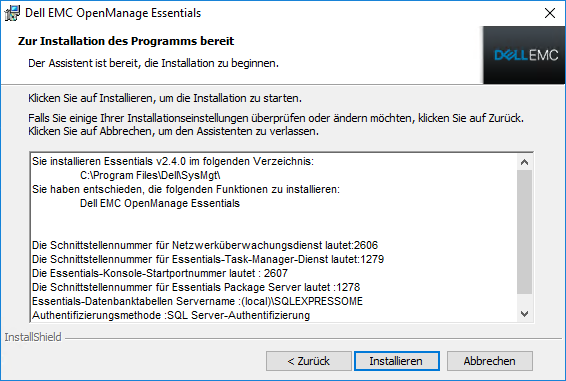
Task: Click the InstallShield label
Action: point(33,337)
